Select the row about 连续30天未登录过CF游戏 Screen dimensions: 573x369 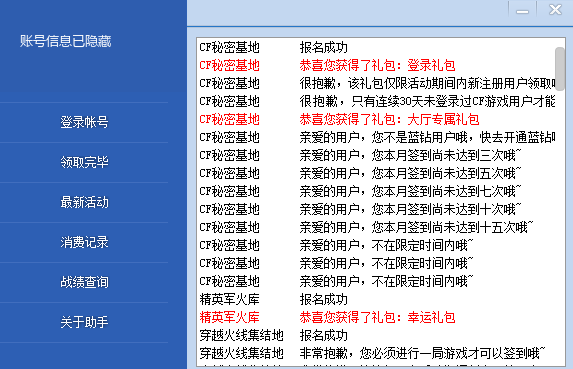click(376, 101)
